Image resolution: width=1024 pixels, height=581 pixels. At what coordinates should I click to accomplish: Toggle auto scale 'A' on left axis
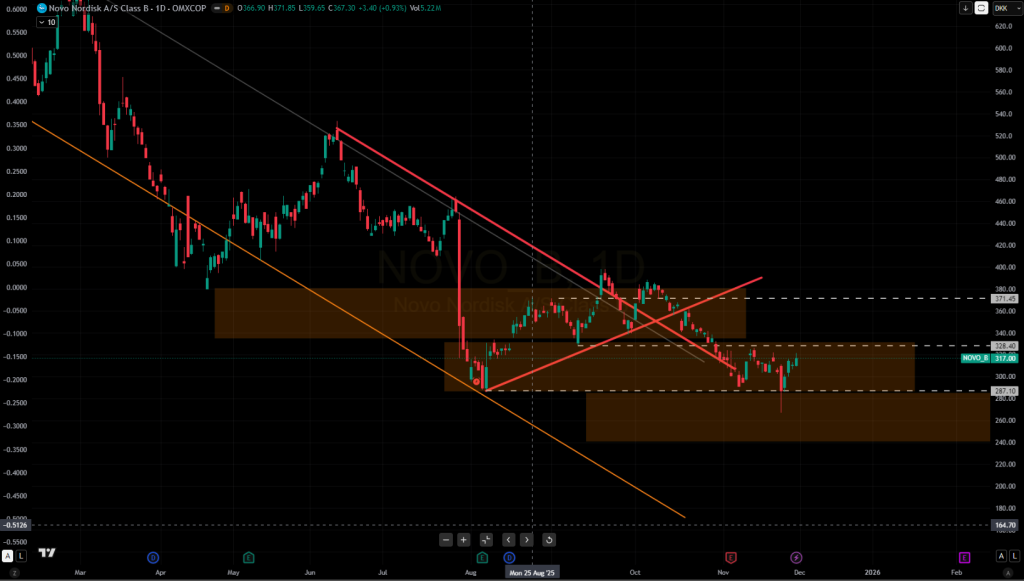[x=7, y=556]
